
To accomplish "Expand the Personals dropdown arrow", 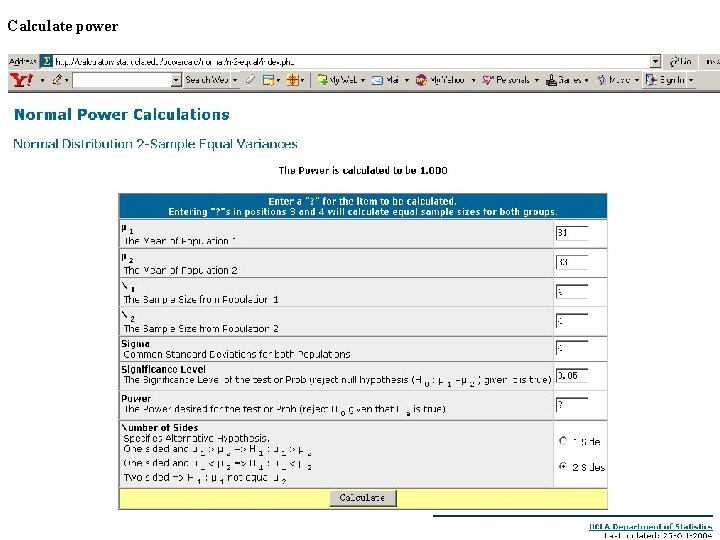I will (536, 80).
